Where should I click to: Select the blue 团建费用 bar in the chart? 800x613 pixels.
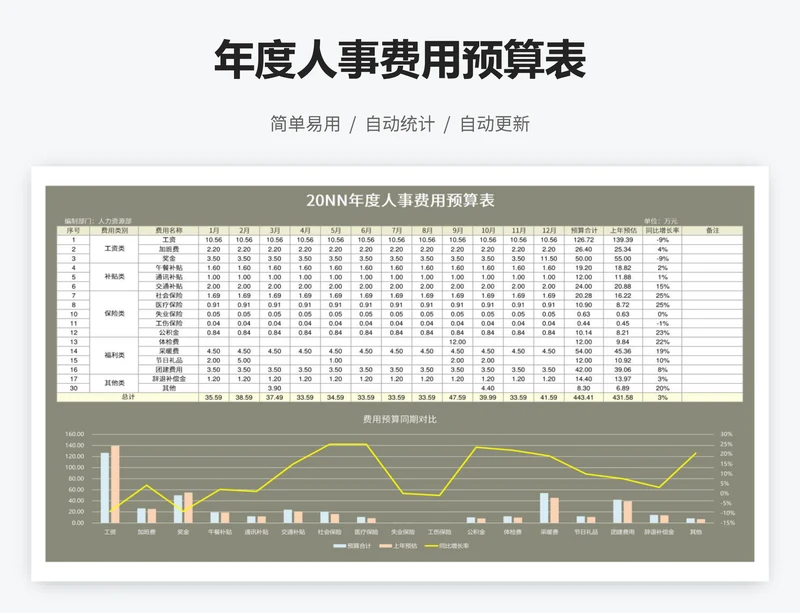pos(617,511)
